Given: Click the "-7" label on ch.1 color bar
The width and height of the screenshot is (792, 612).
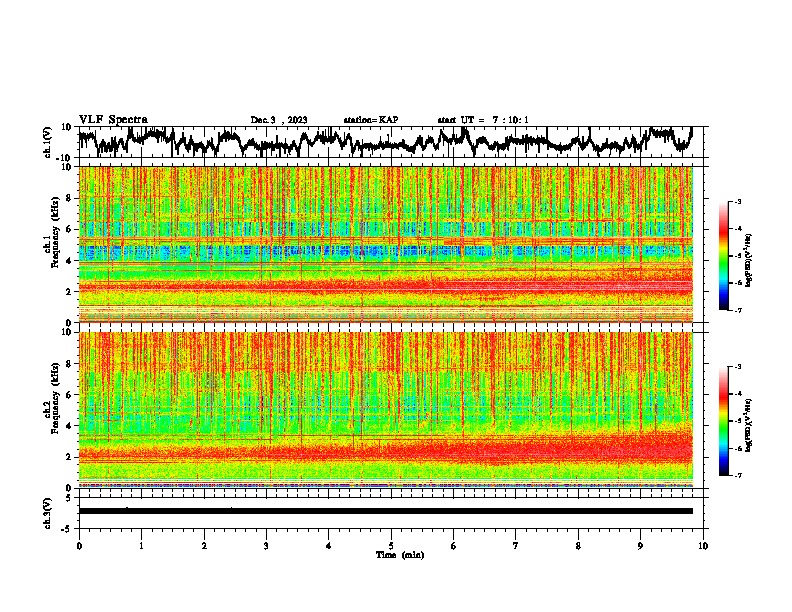Looking at the screenshot, I should (x=738, y=310).
